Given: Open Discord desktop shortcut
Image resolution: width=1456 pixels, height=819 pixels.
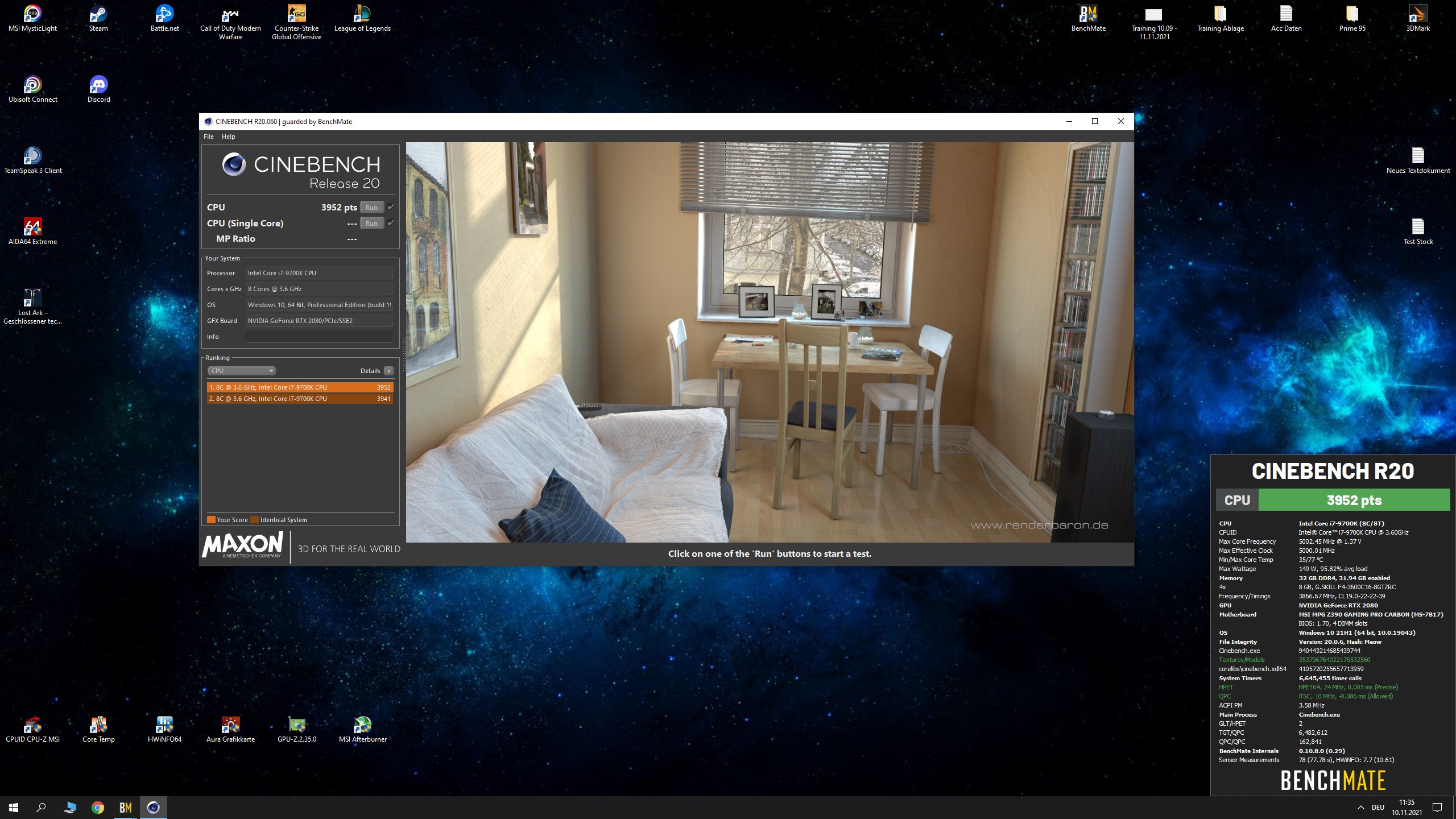Looking at the screenshot, I should [x=98, y=89].
